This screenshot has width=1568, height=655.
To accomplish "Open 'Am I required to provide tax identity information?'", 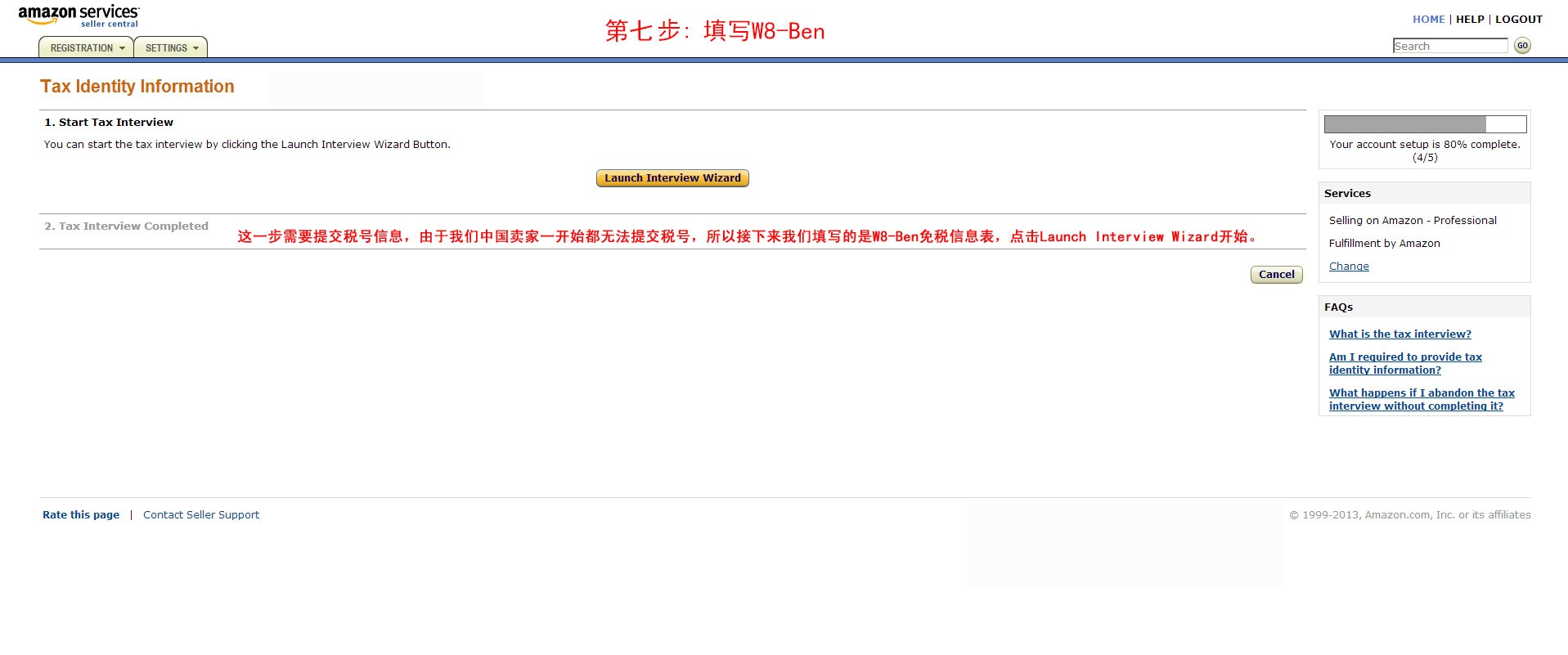I will [x=1405, y=363].
